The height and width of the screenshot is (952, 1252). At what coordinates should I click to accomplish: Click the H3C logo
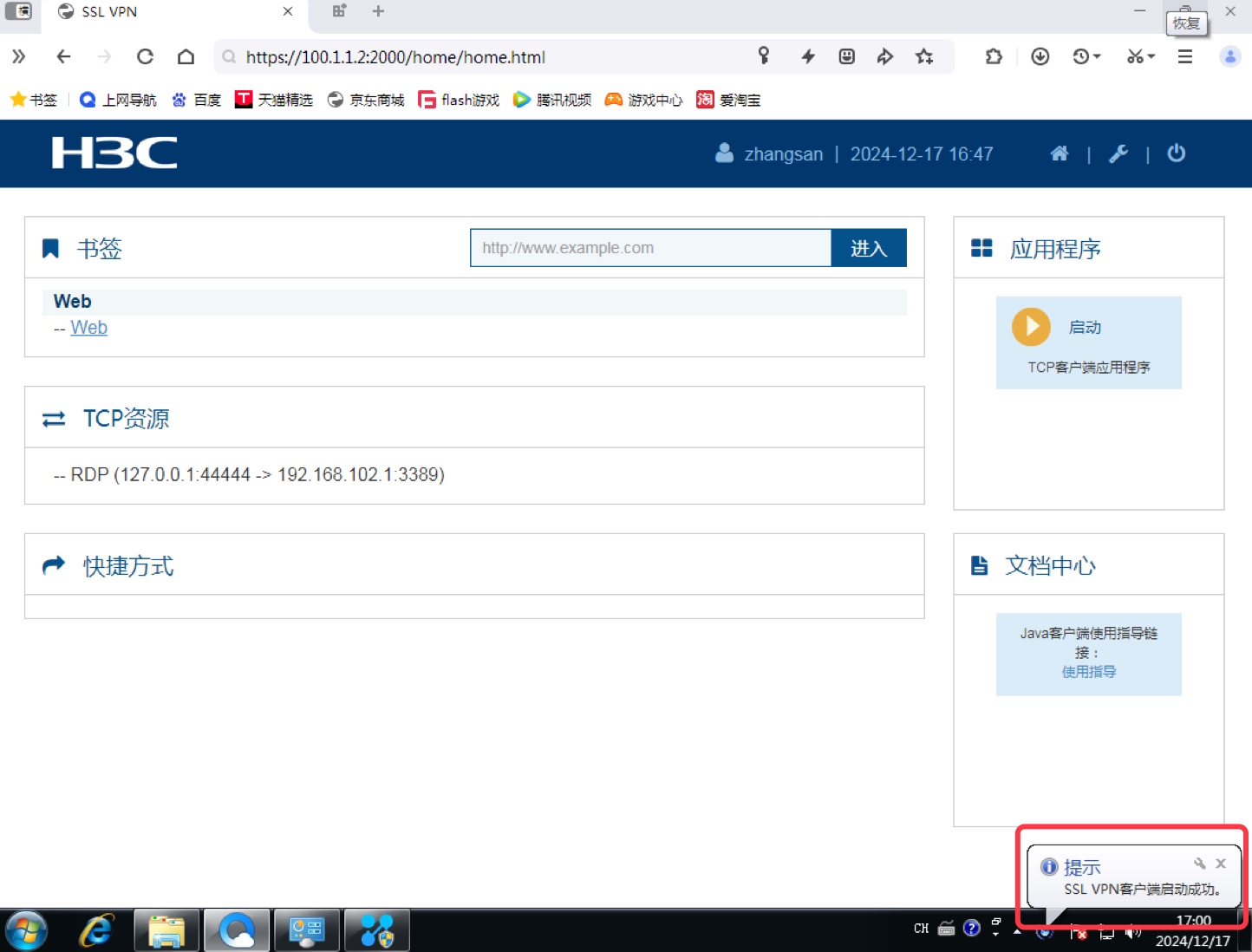pos(114,153)
